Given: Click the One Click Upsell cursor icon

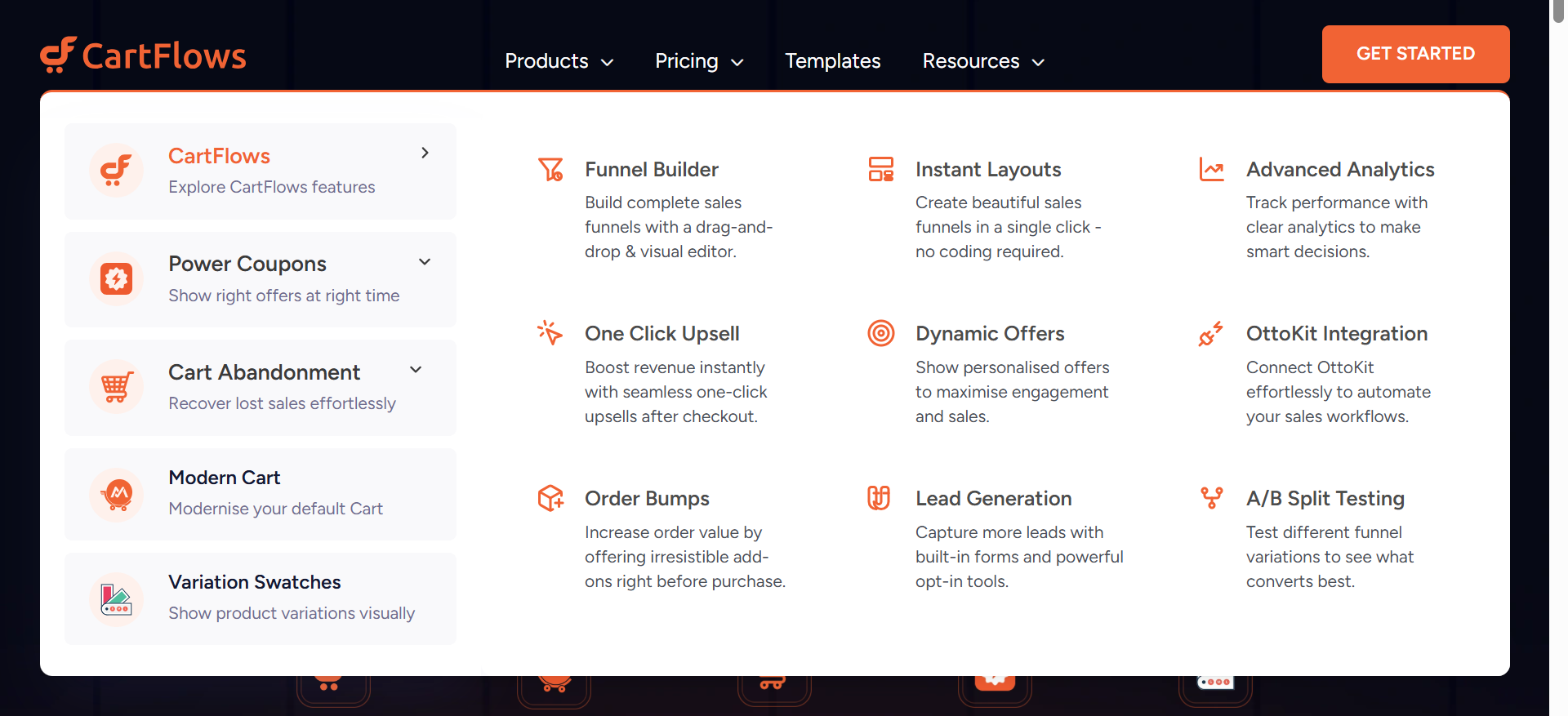Looking at the screenshot, I should point(550,333).
